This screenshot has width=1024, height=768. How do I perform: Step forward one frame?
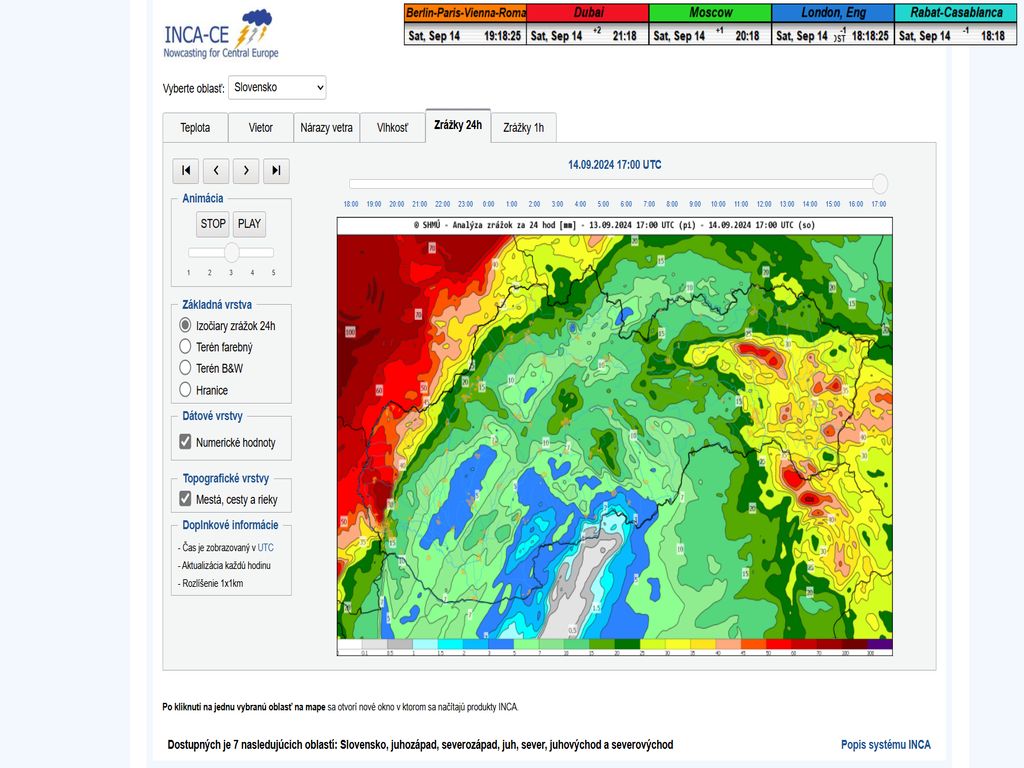pyautogui.click(x=246, y=171)
